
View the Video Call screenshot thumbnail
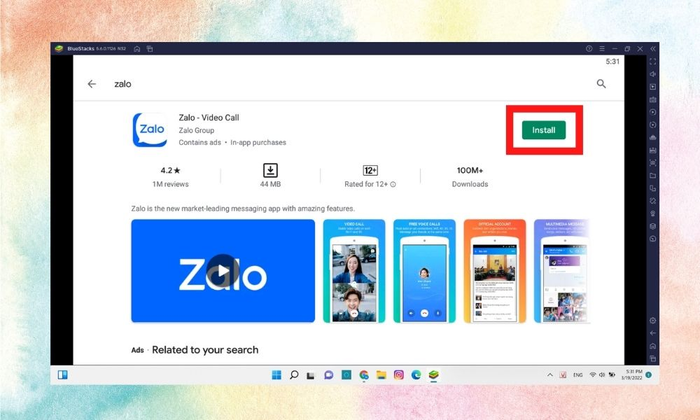point(354,271)
